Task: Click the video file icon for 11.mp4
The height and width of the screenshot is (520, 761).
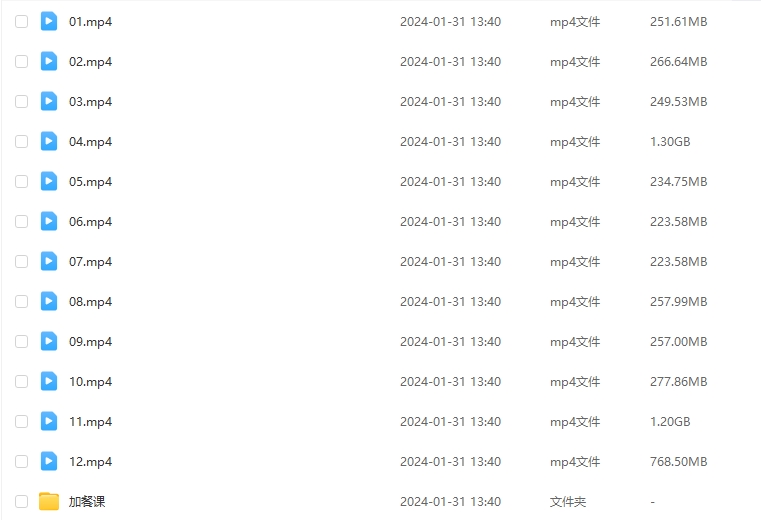Action: [49, 421]
